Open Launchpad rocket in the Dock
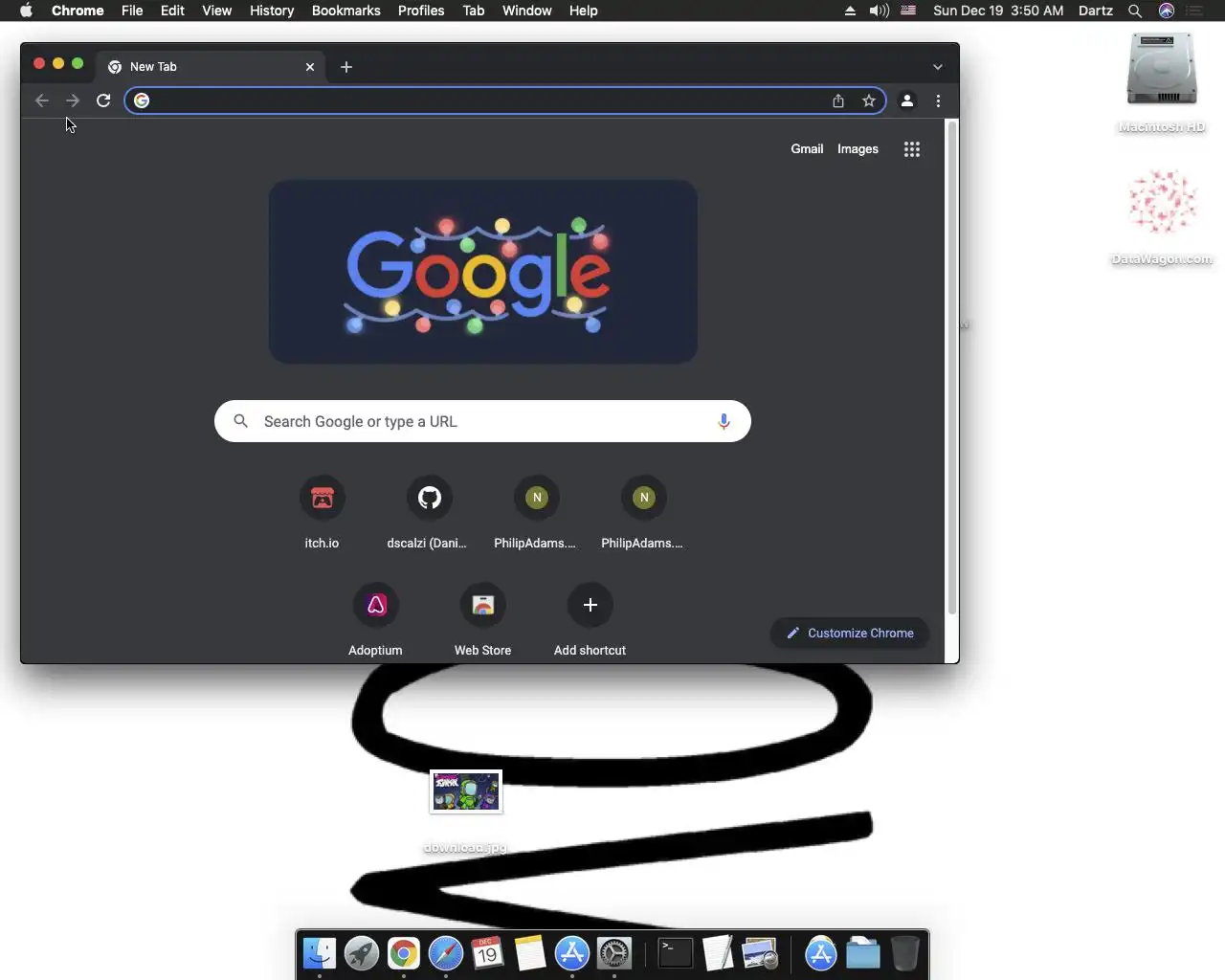Viewport: 1225px width, 980px height. click(x=362, y=953)
